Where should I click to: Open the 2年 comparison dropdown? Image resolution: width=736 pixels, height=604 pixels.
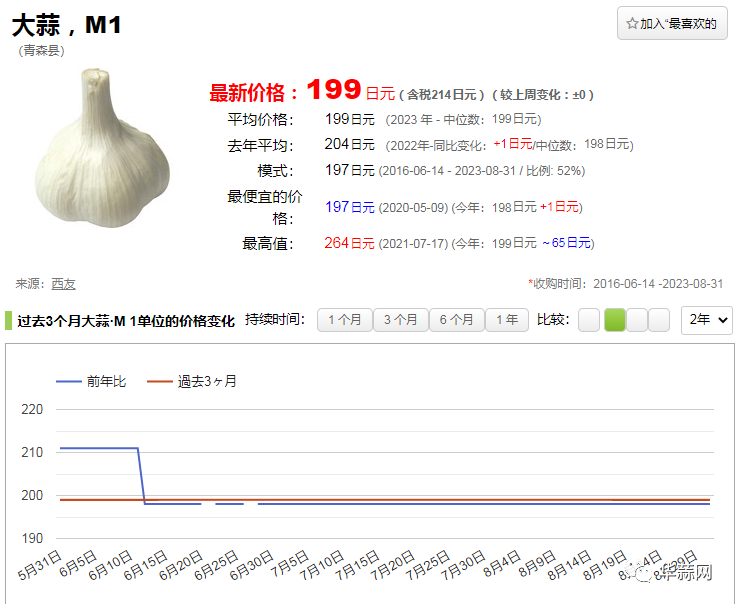tap(706, 320)
